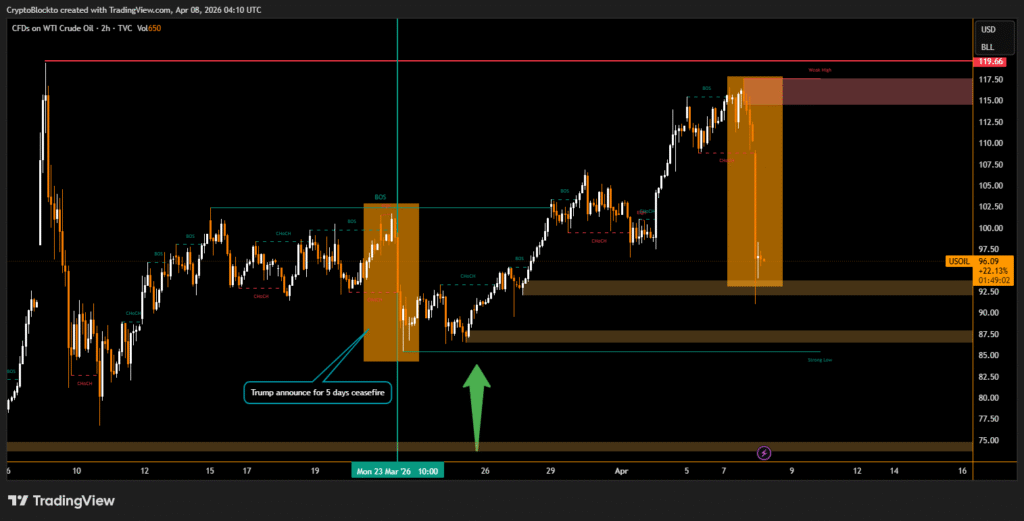The width and height of the screenshot is (1024, 521).
Task: Select the Strong Low label
Action: pyautogui.click(x=819, y=358)
